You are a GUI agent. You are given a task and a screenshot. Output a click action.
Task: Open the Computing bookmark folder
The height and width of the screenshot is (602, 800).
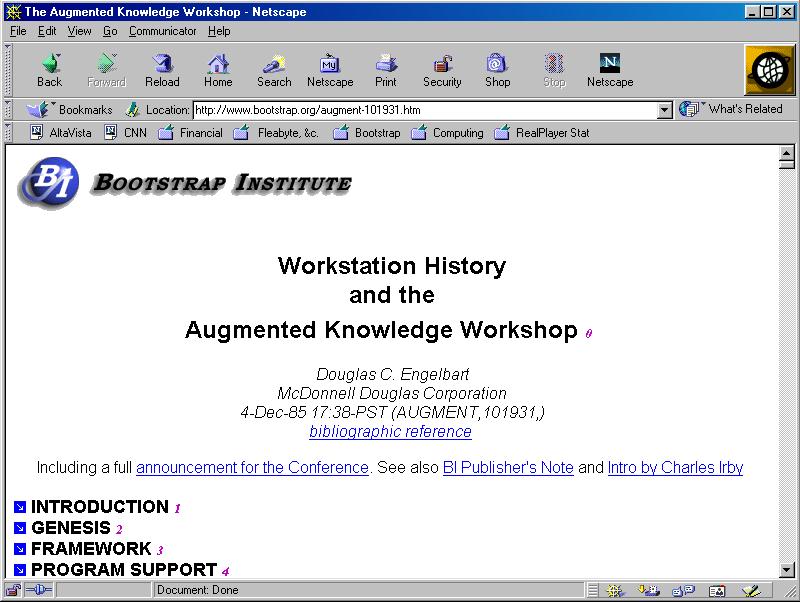(x=447, y=133)
